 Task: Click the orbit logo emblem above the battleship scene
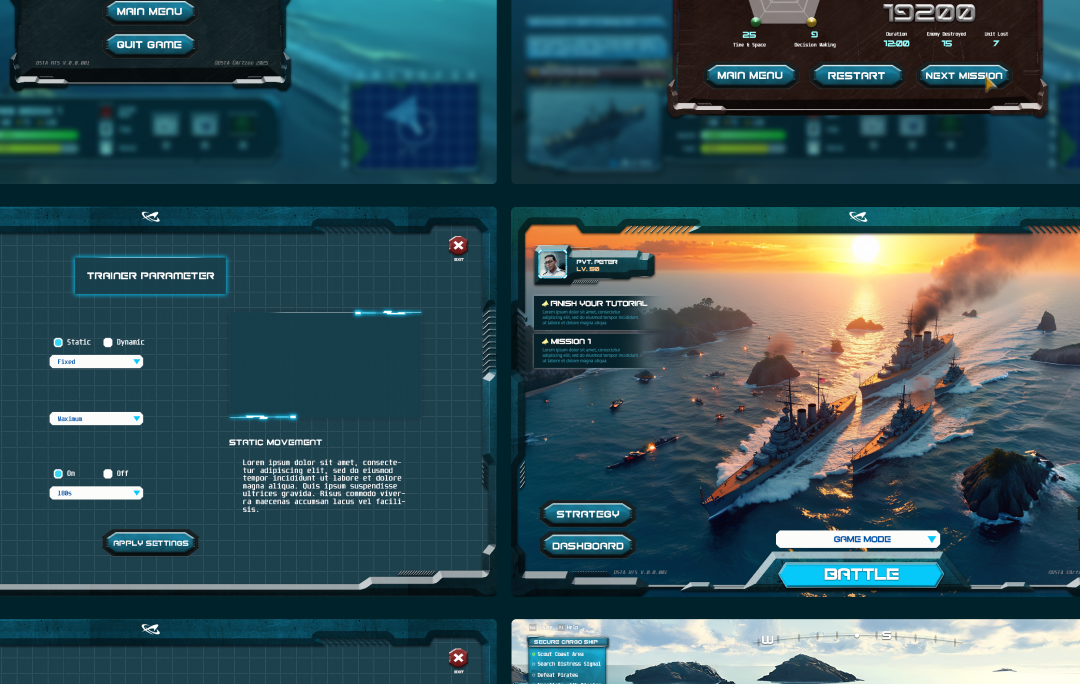coord(857,216)
